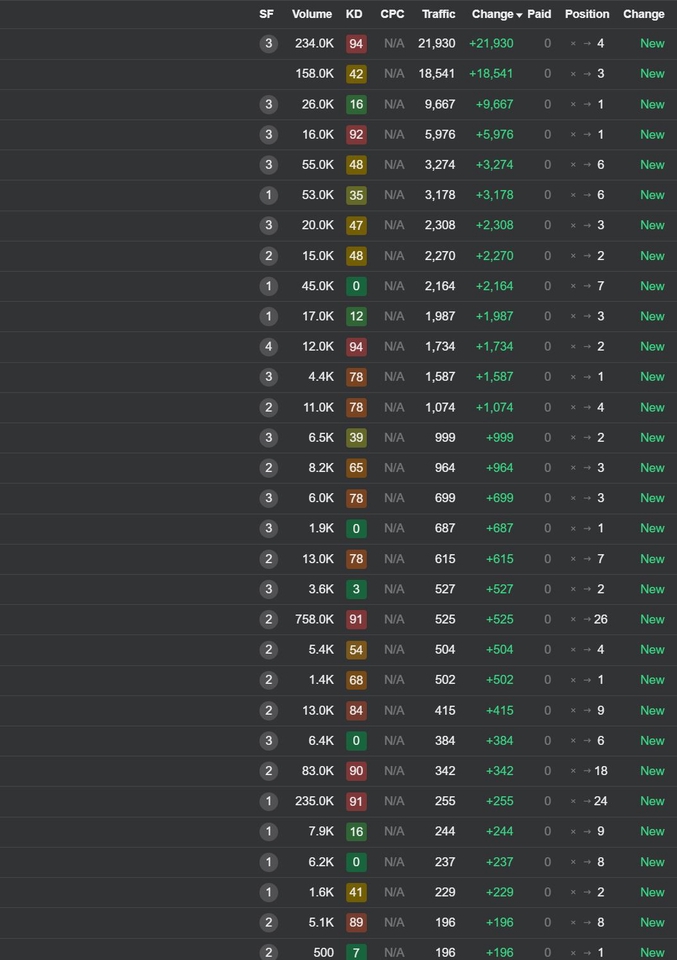Click the change value +342

(x=499, y=771)
